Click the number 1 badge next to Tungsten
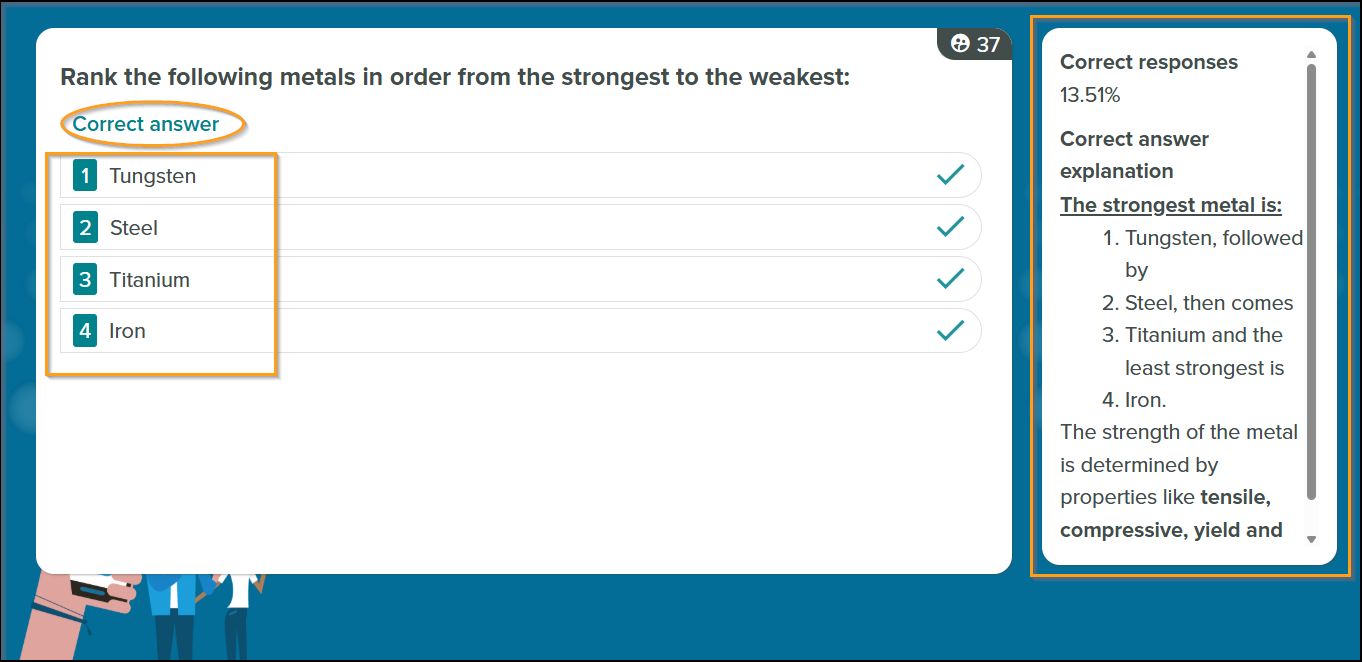Image resolution: width=1362 pixels, height=662 pixels. click(85, 175)
